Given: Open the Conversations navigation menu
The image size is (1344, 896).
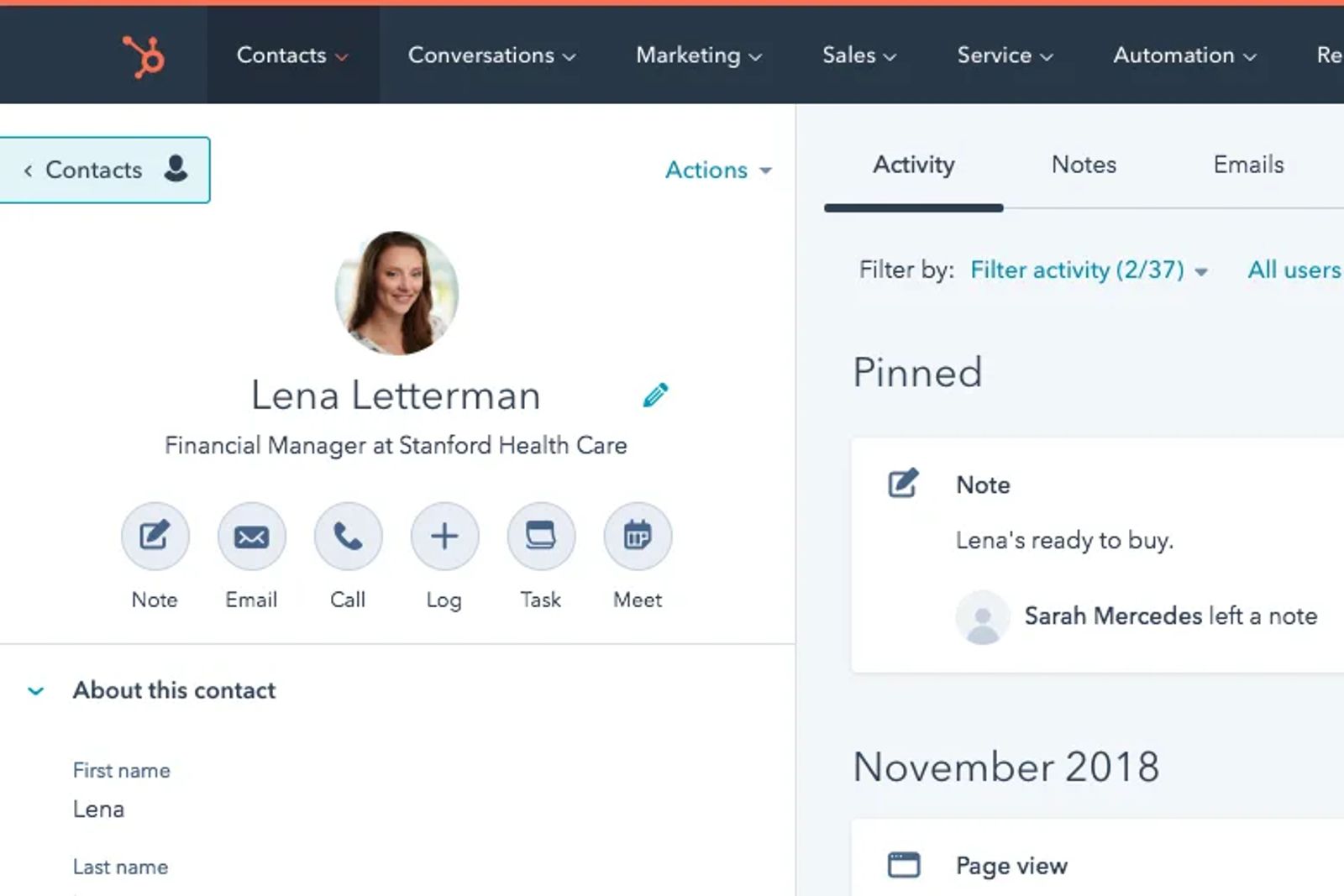Looking at the screenshot, I should pos(491,55).
